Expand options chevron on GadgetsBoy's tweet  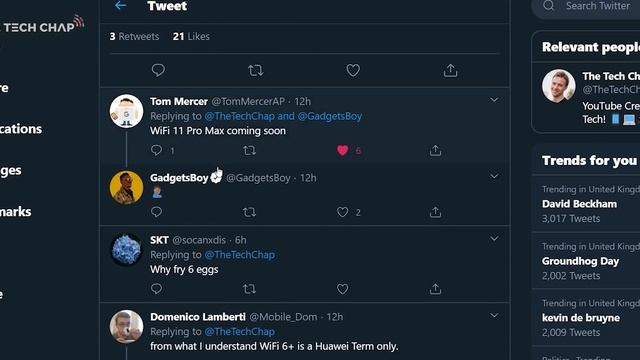494,176
